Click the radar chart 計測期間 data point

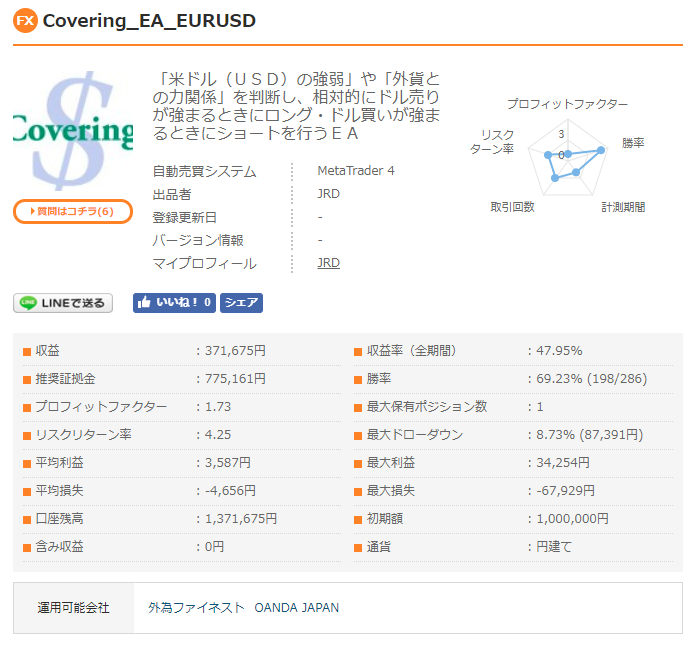coord(576,172)
